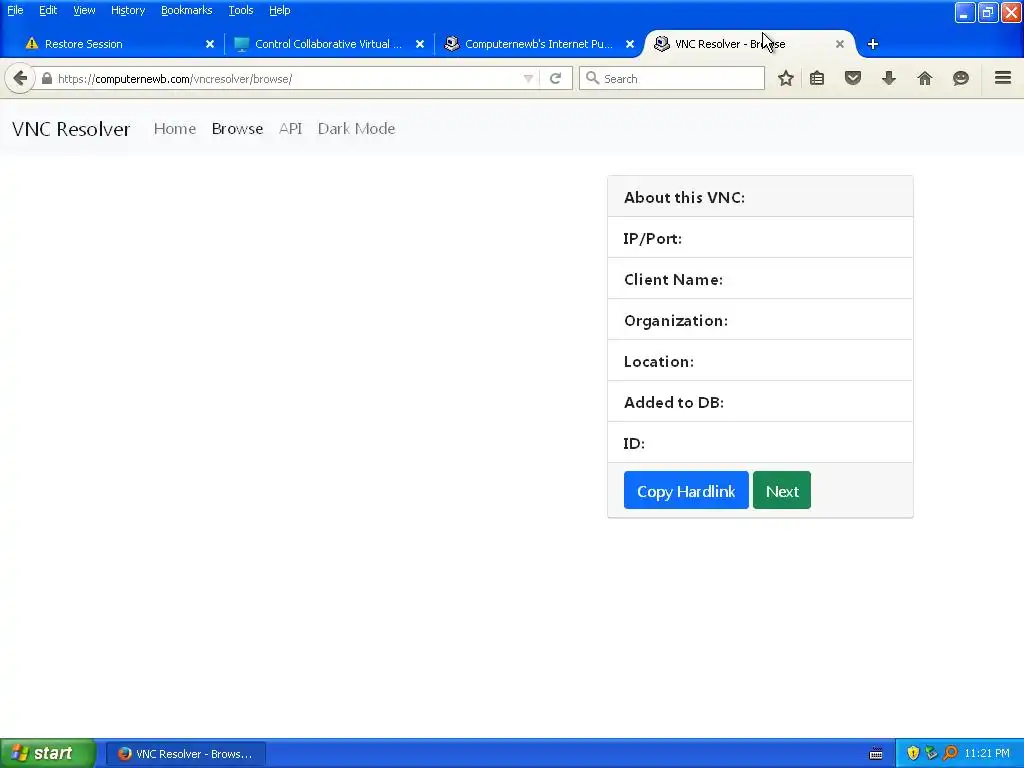Screen dimensions: 1024x768
Task: Click the VNC Resolver brand link
Action: click(71, 129)
